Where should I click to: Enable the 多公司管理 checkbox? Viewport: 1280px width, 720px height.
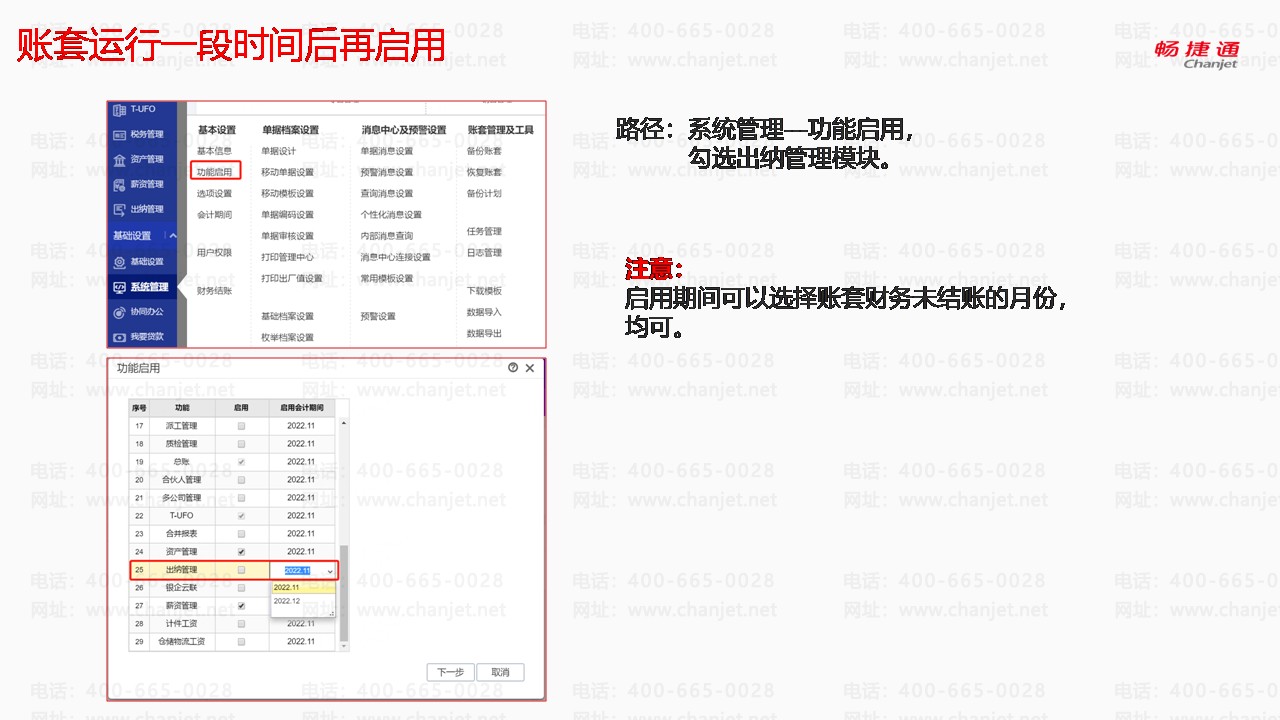(241, 498)
